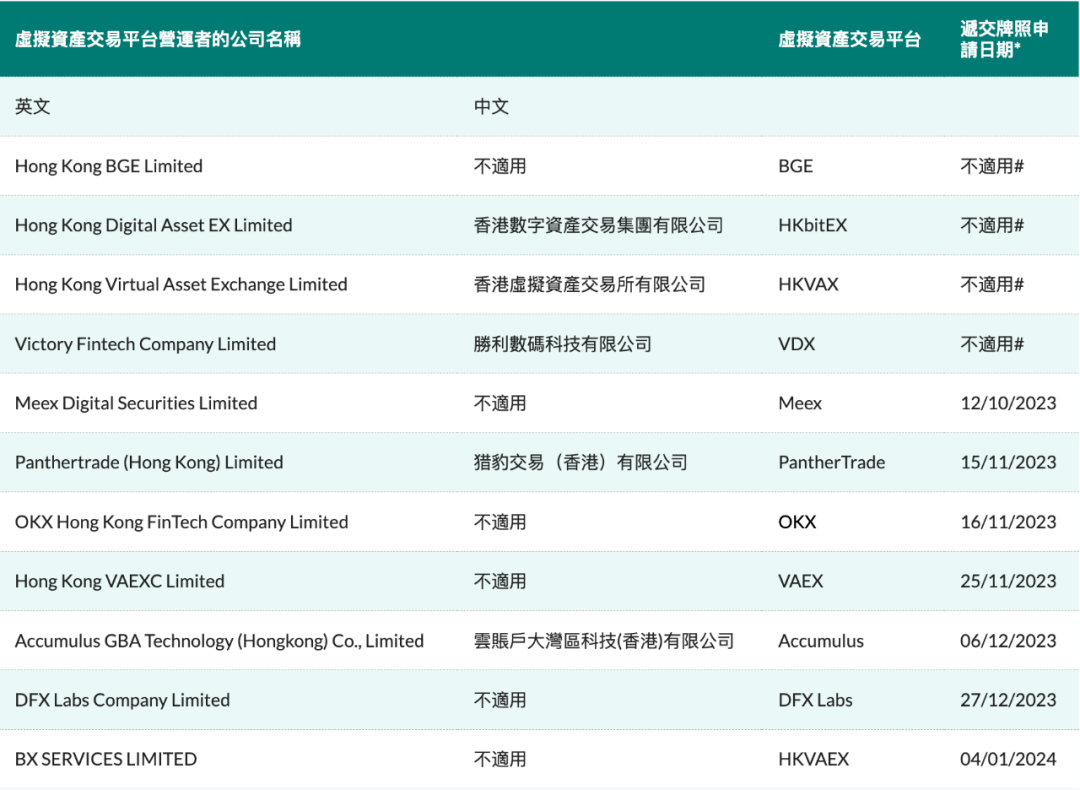Click the date 12/10/2023
Image resolution: width=1080 pixels, height=790 pixels.
click(x=1008, y=403)
